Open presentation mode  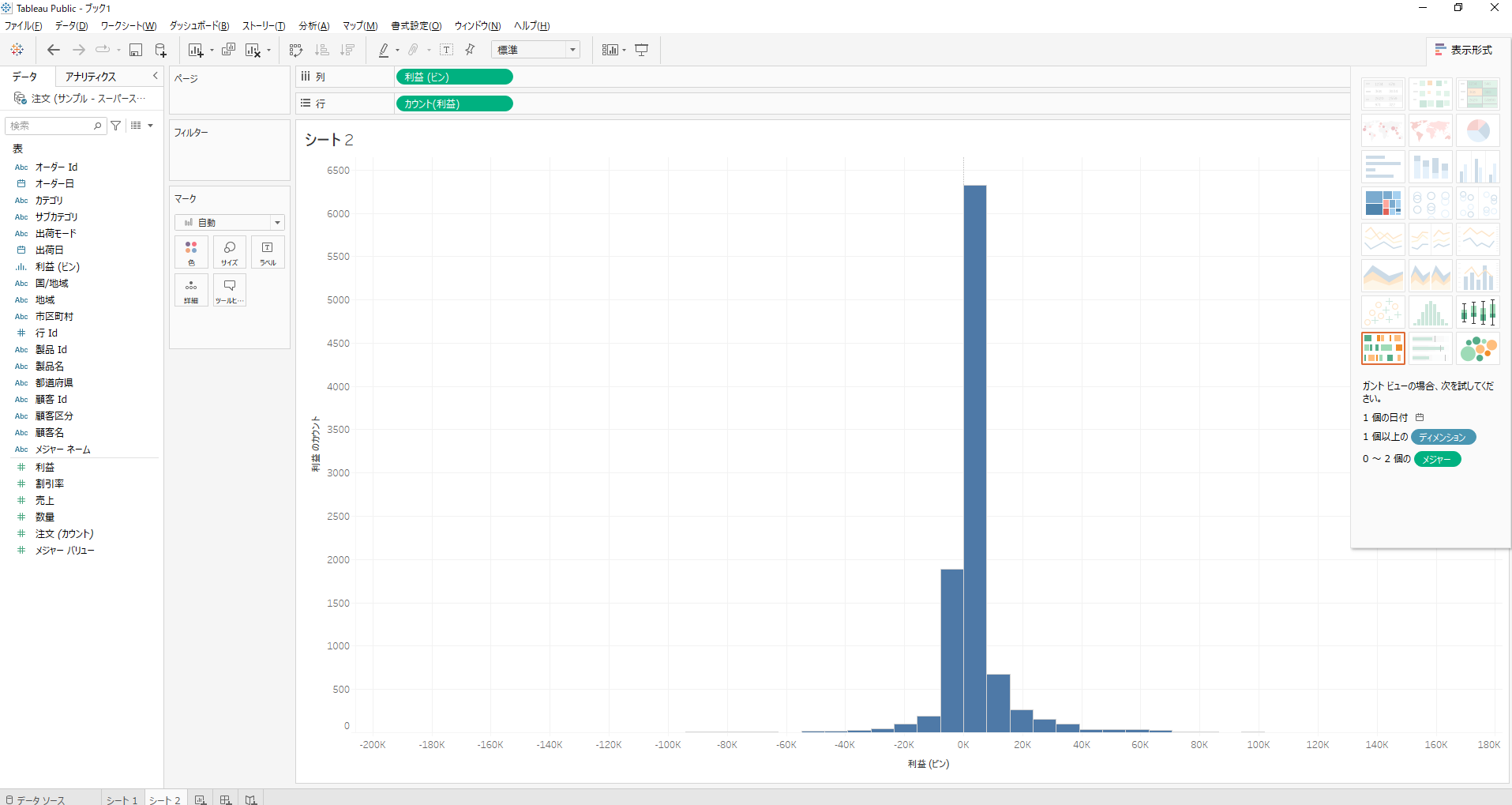[x=642, y=50]
